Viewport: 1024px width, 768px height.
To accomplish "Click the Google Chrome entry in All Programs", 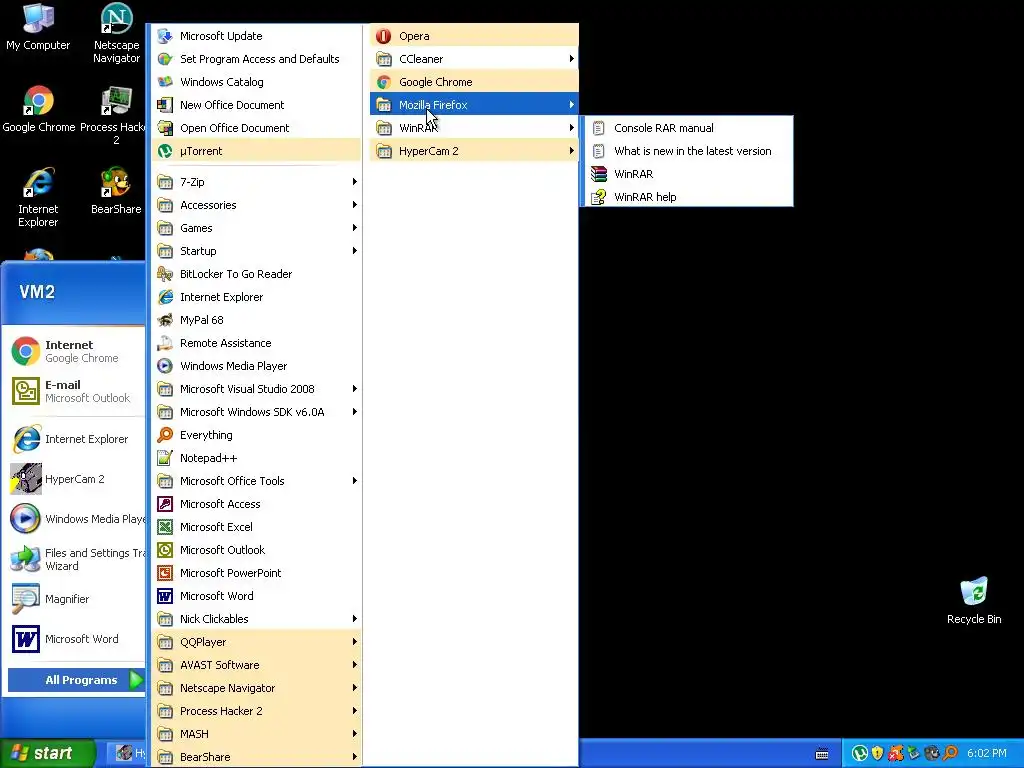I will click(474, 82).
